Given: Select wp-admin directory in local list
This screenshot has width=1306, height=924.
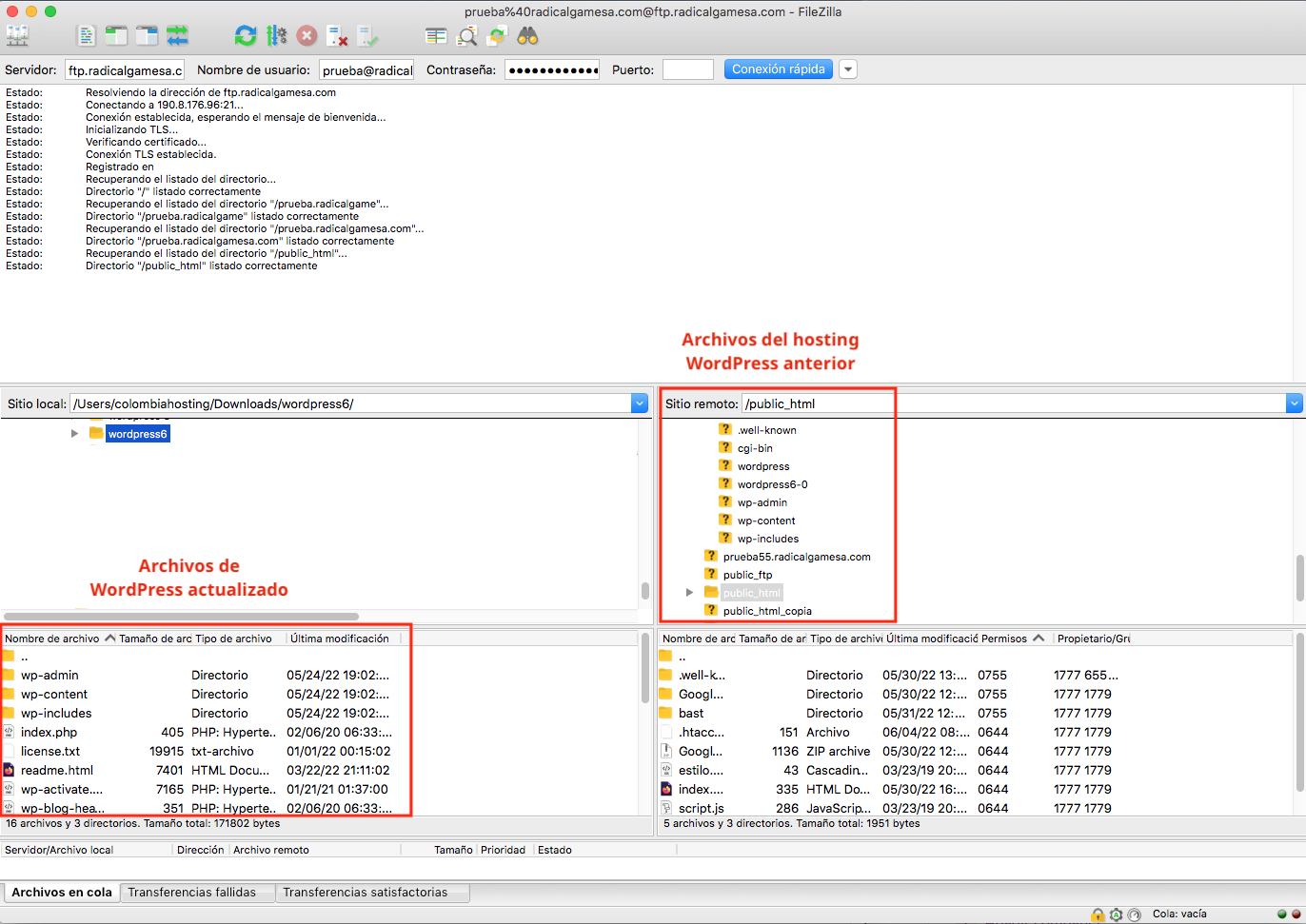Looking at the screenshot, I should (49, 675).
